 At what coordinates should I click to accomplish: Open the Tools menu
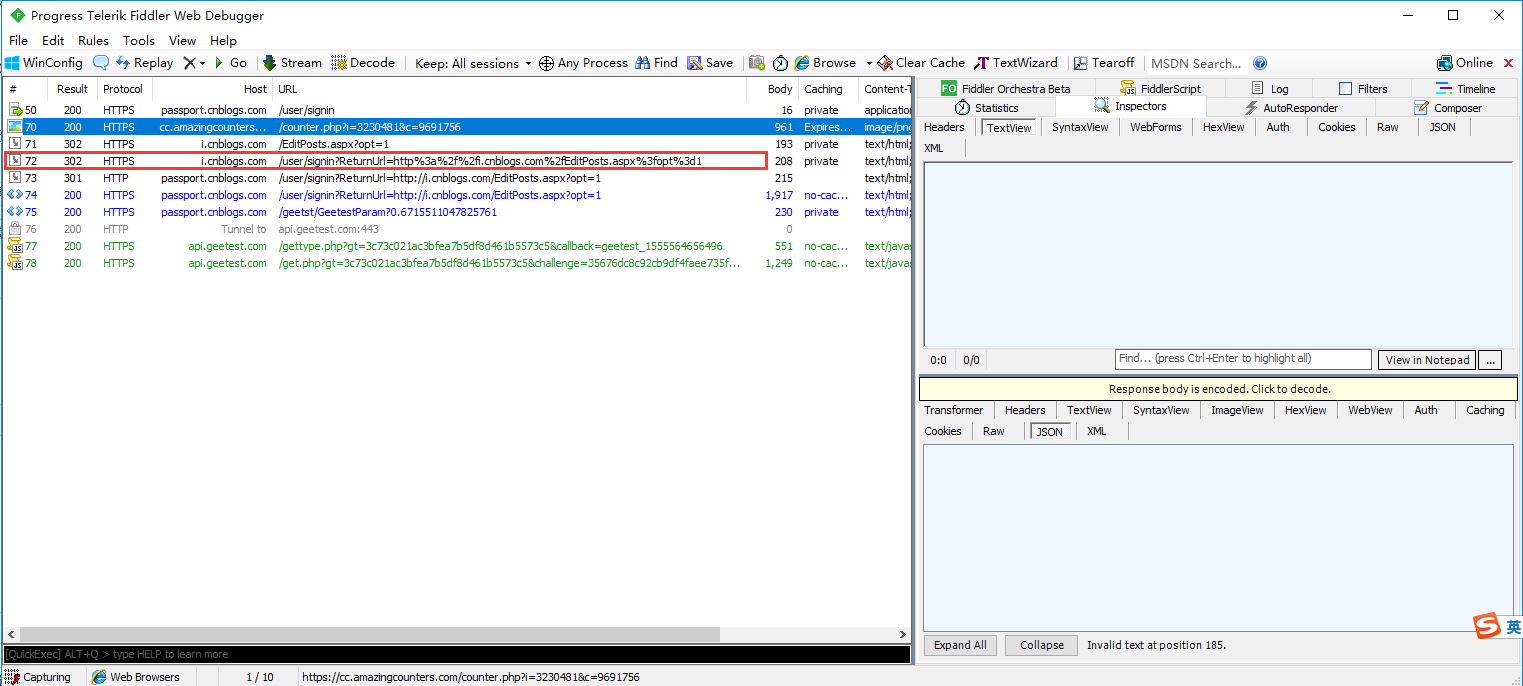point(139,41)
